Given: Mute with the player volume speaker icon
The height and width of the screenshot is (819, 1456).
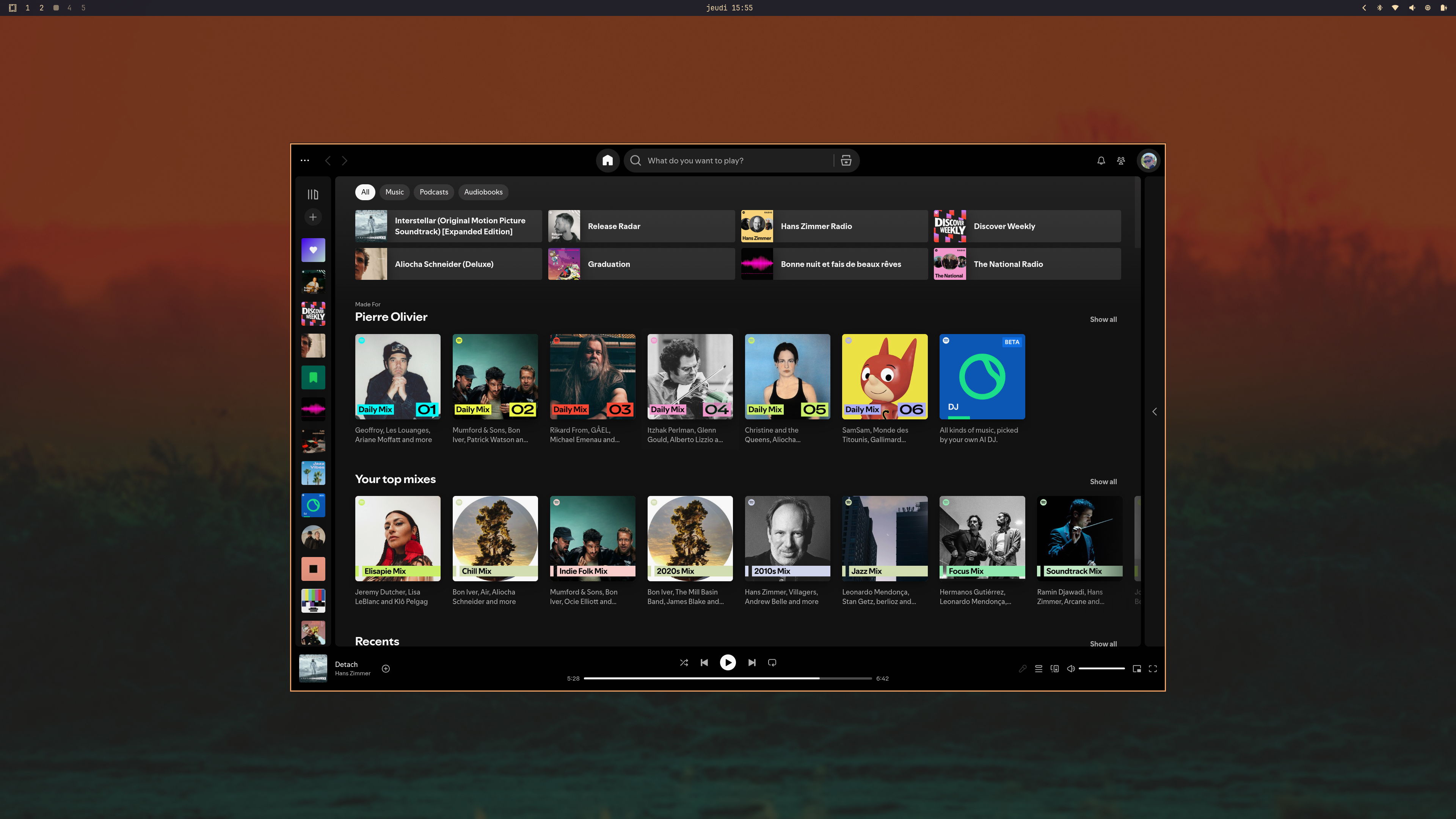Looking at the screenshot, I should pos(1070,668).
